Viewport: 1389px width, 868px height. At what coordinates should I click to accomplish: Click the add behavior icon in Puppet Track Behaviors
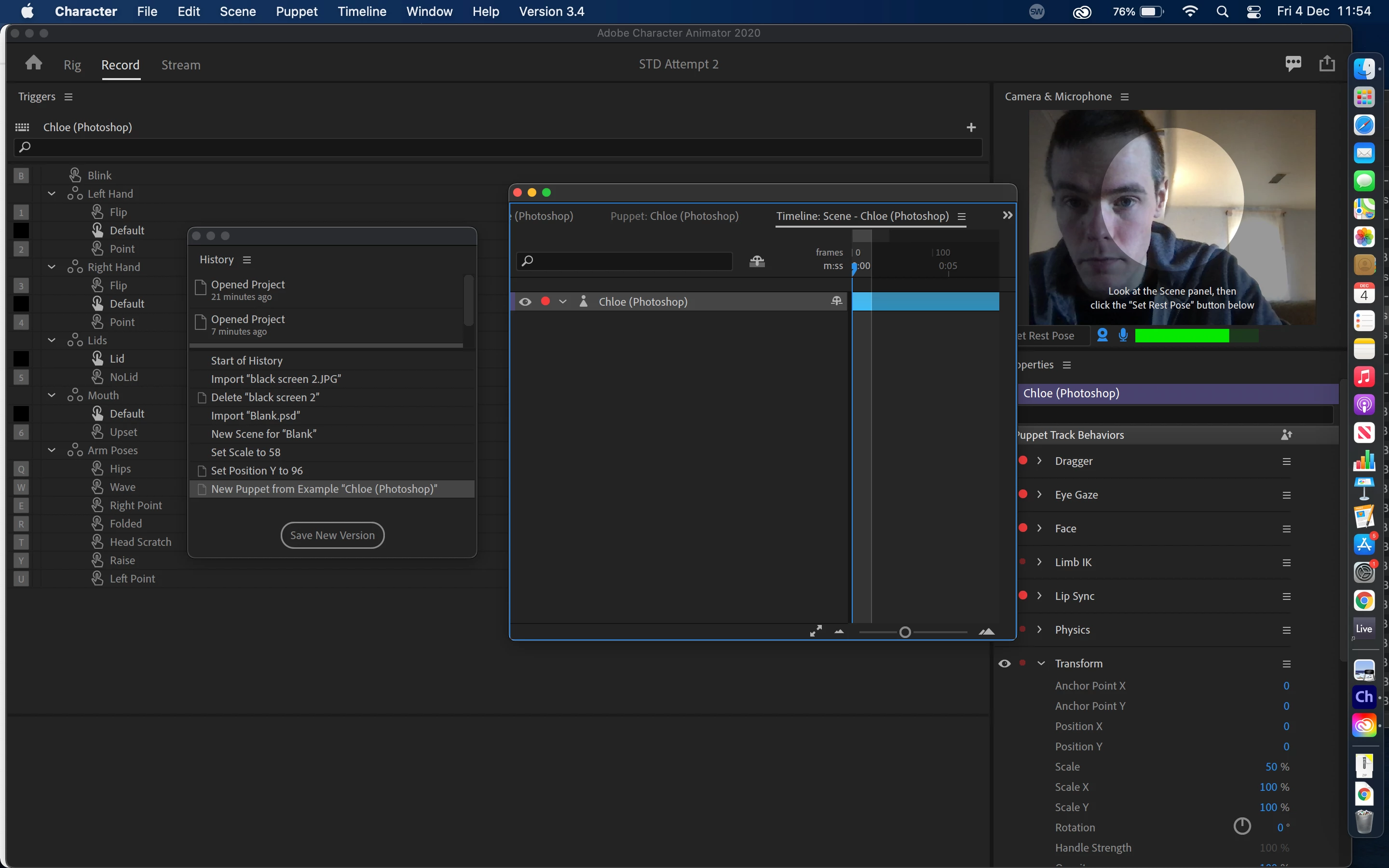coord(1286,435)
